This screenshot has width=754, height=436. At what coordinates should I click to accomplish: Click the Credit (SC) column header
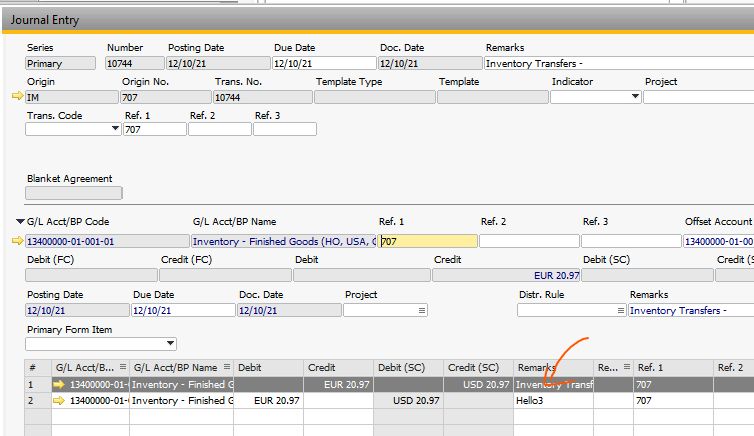click(474, 368)
